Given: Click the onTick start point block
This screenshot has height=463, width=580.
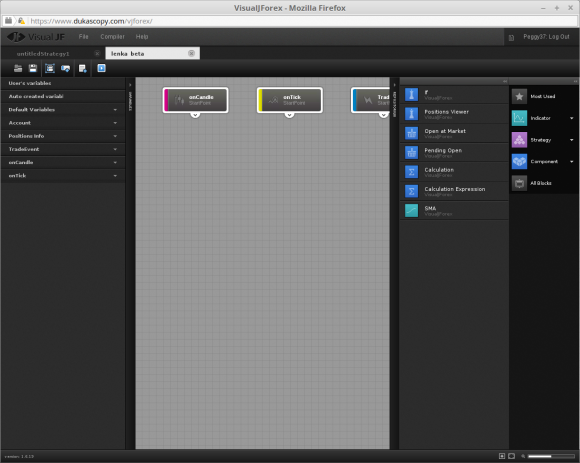Looking at the screenshot, I should [x=290, y=100].
